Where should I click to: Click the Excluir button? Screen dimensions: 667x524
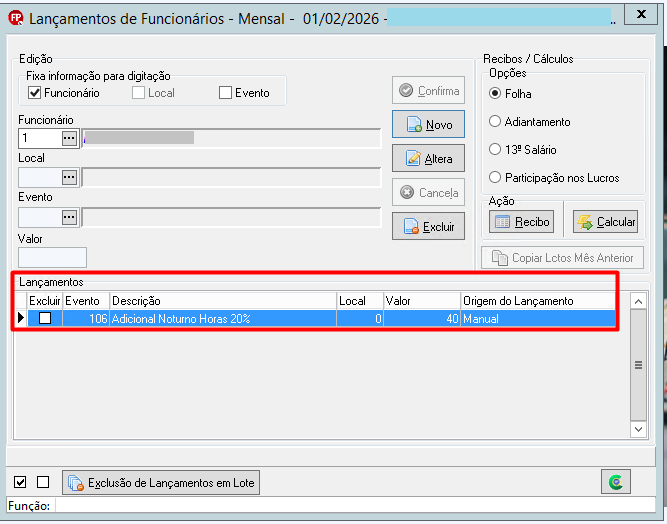coord(428,226)
